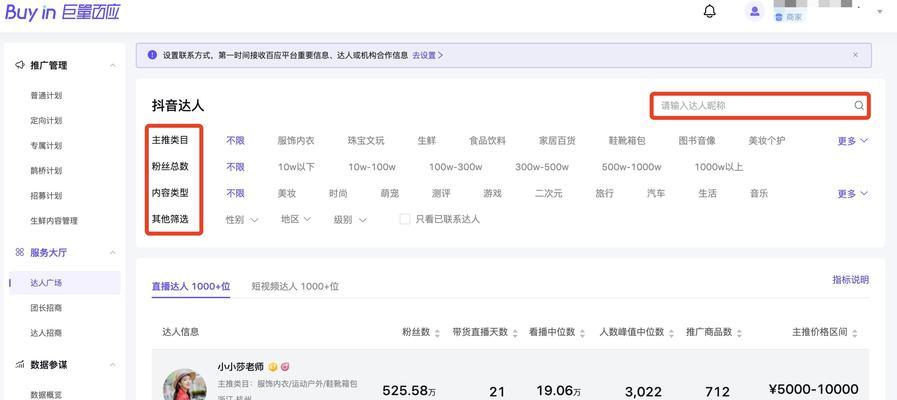Select 不限 for 粉丝总数

(x=235, y=167)
